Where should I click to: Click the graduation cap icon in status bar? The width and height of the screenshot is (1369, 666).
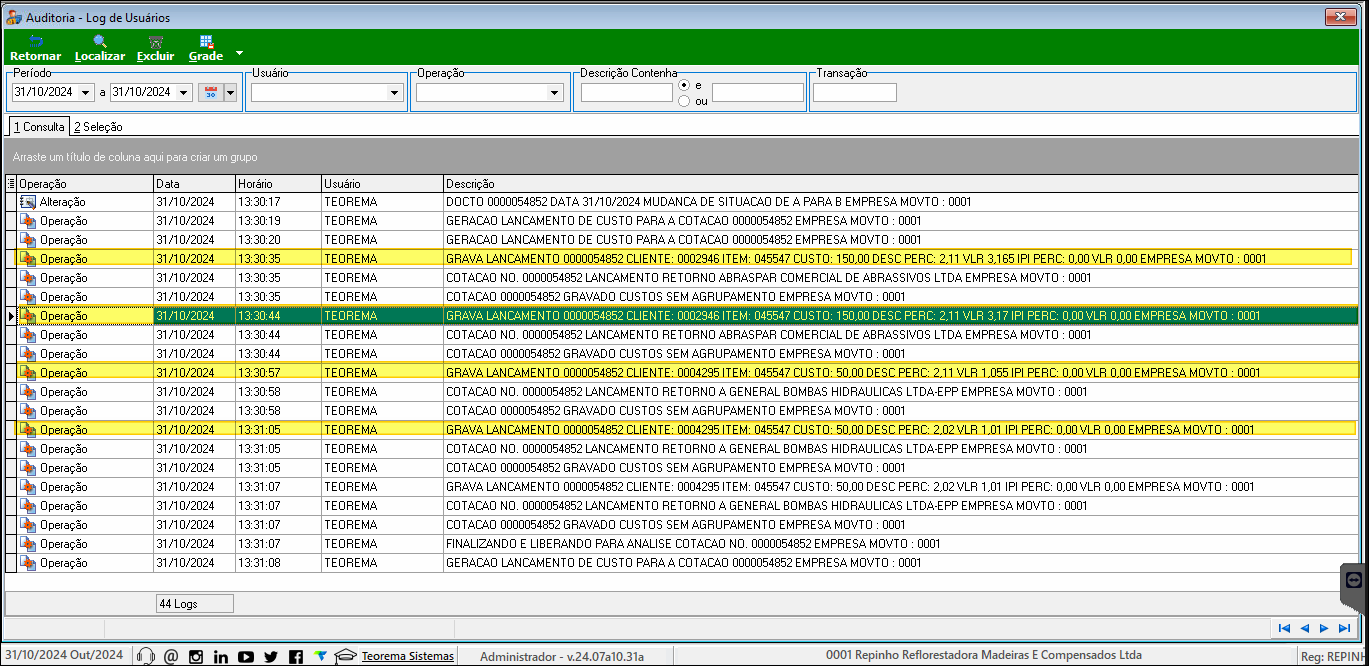[345, 656]
